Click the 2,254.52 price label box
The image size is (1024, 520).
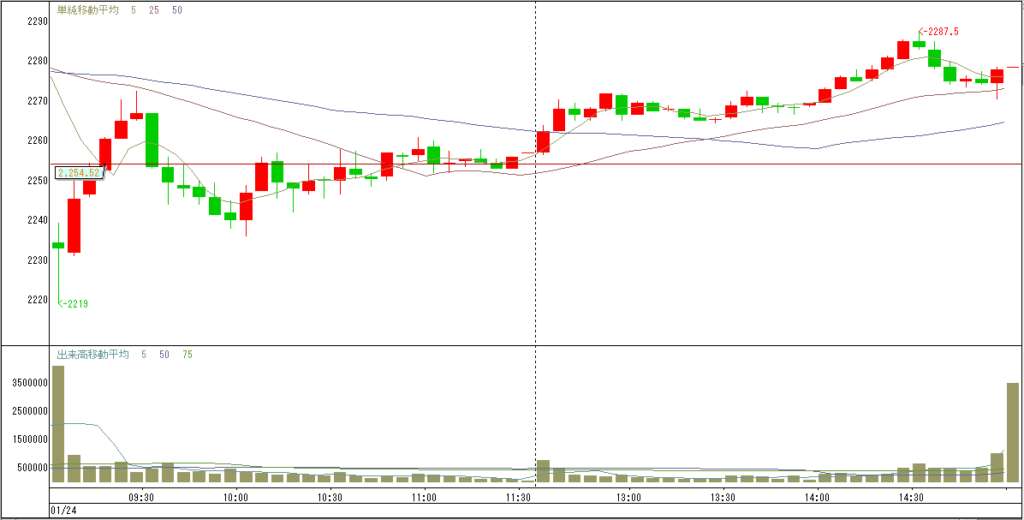[x=78, y=173]
